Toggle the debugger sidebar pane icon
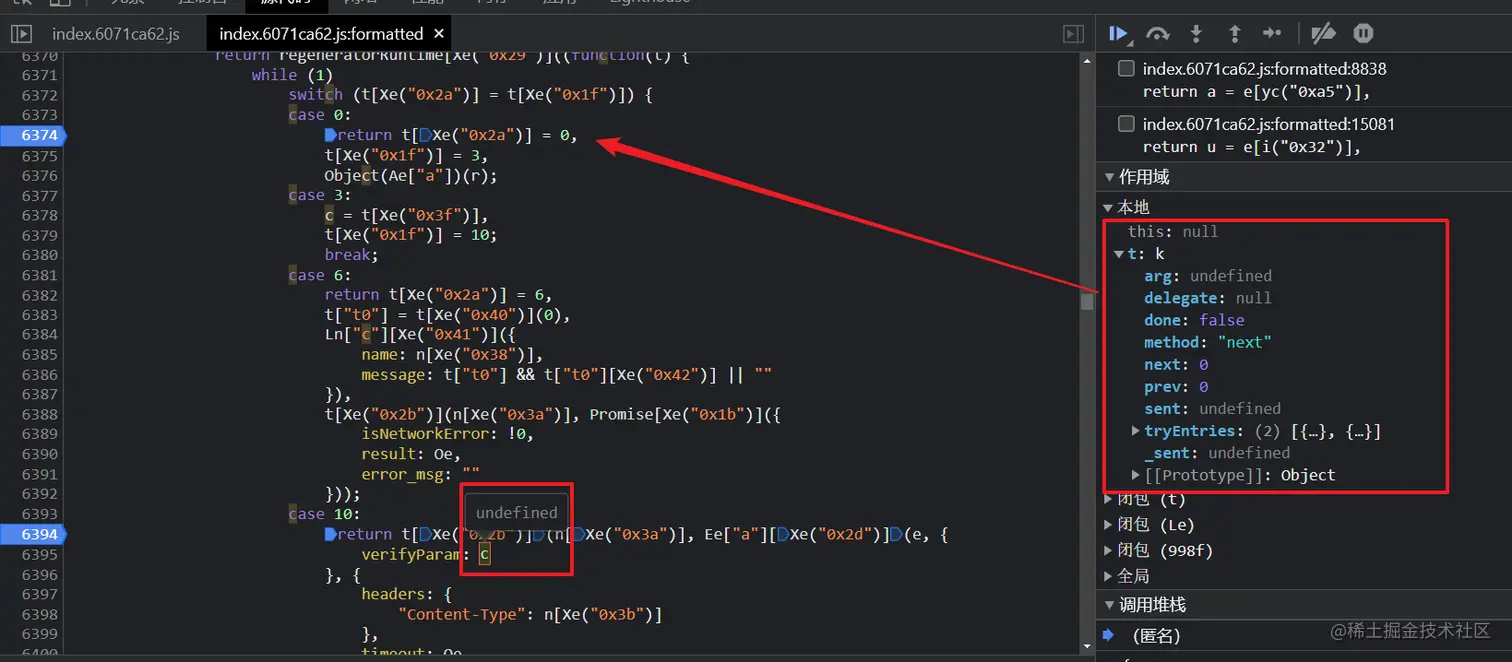The height and width of the screenshot is (662, 1512). tap(1073, 34)
